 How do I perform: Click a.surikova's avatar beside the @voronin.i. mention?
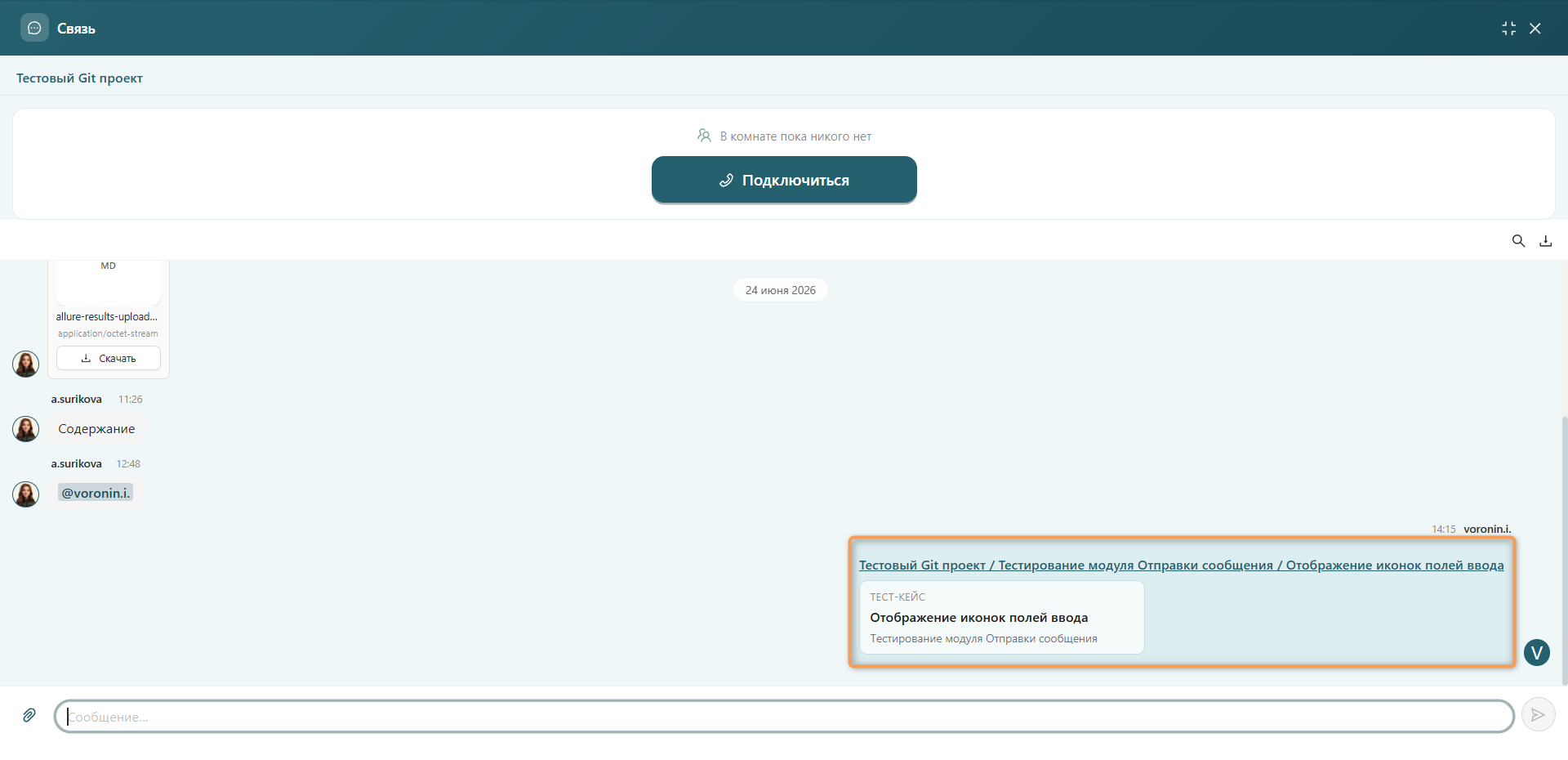point(26,494)
